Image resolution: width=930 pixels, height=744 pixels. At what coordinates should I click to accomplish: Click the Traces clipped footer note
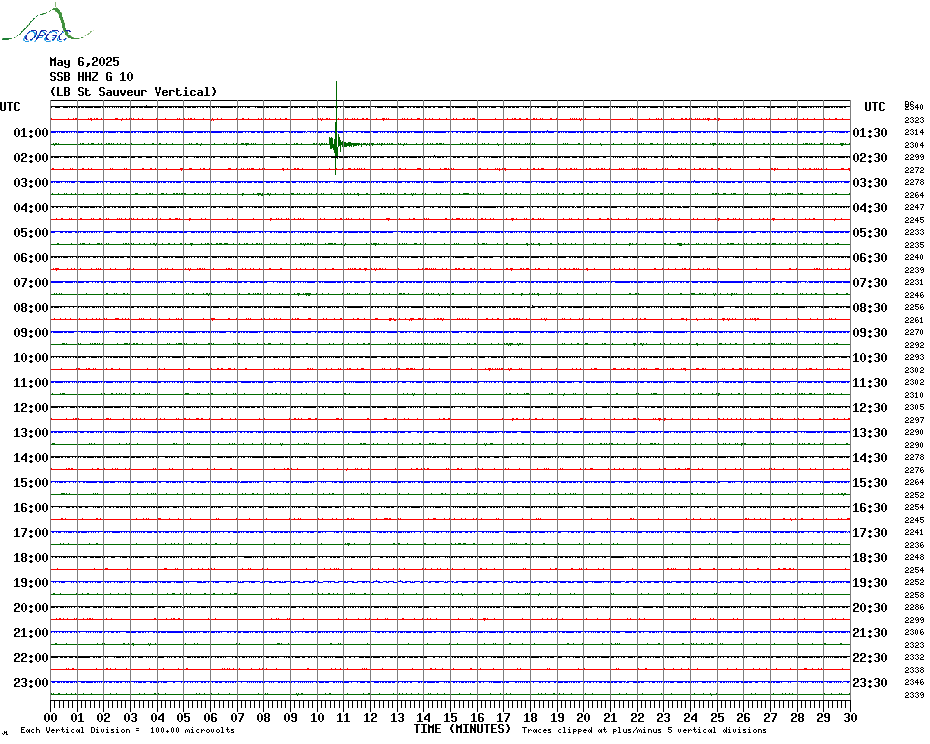pyautogui.click(x=646, y=731)
